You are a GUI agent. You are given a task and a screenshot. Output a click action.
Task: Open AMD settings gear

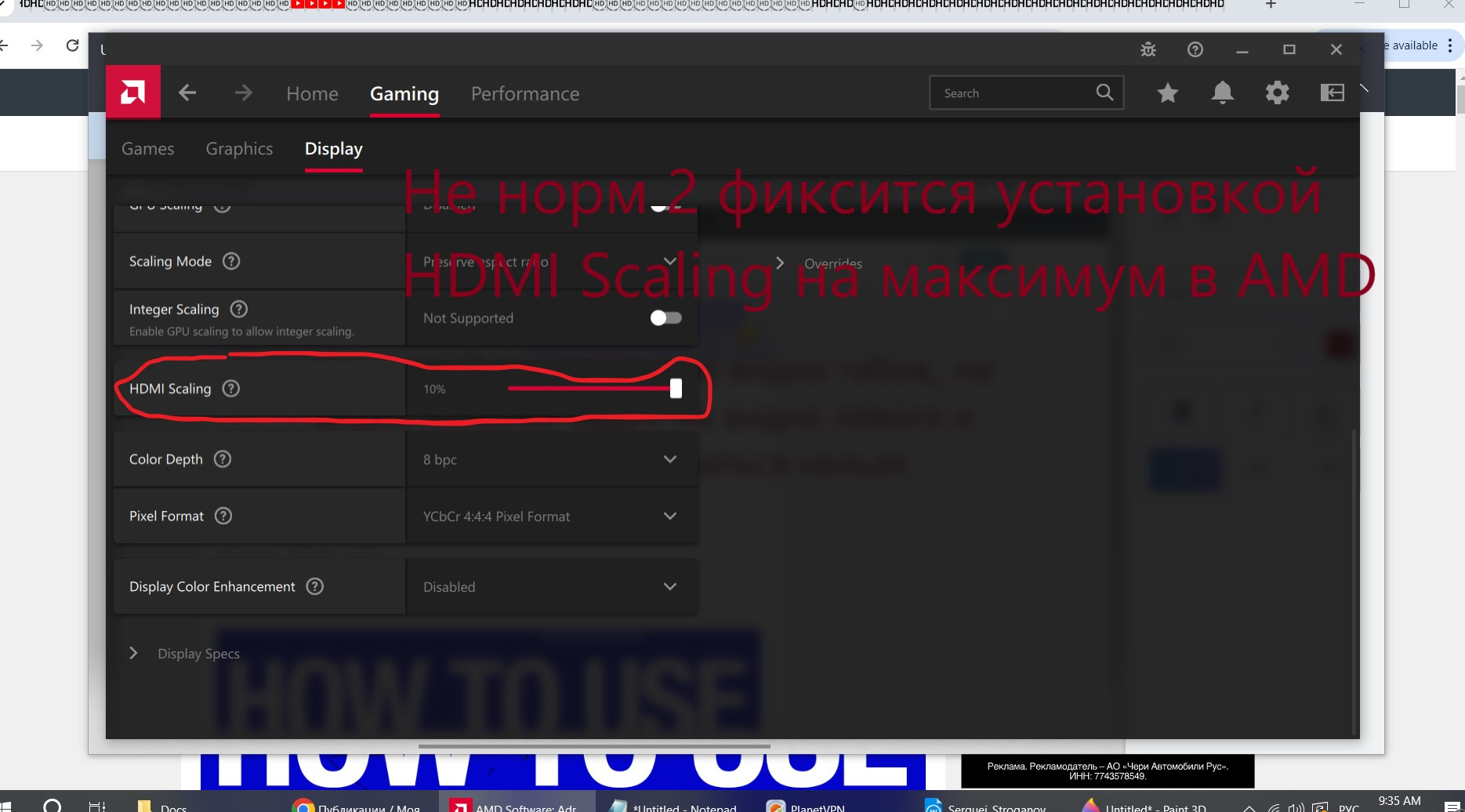[1278, 92]
